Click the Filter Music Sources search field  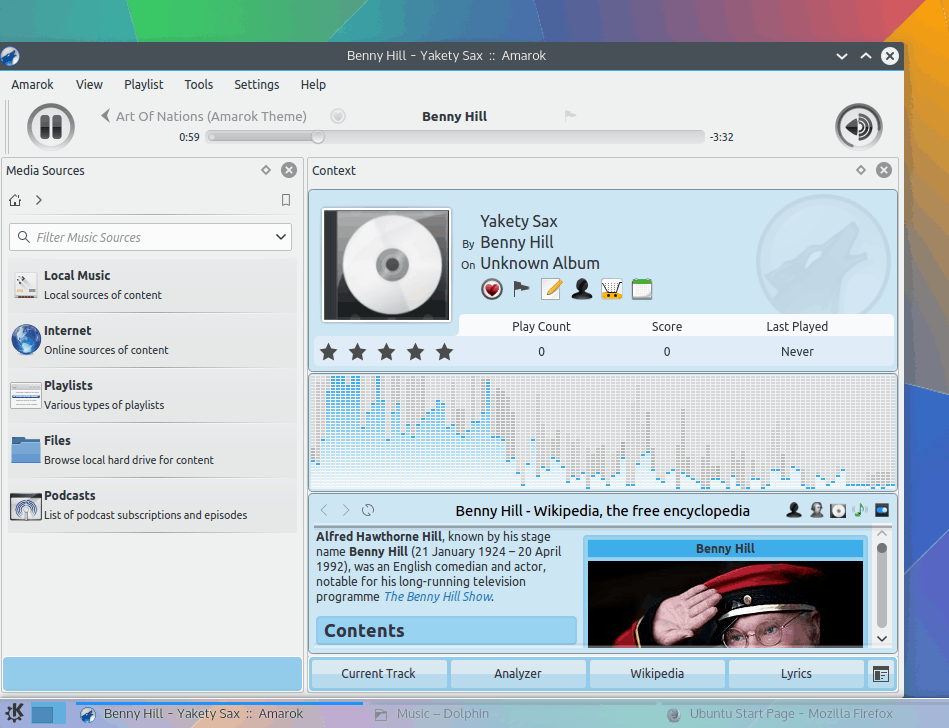tap(150, 237)
